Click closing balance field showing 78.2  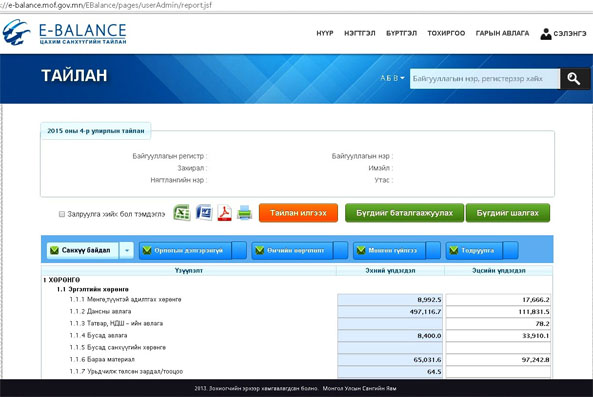498,324
